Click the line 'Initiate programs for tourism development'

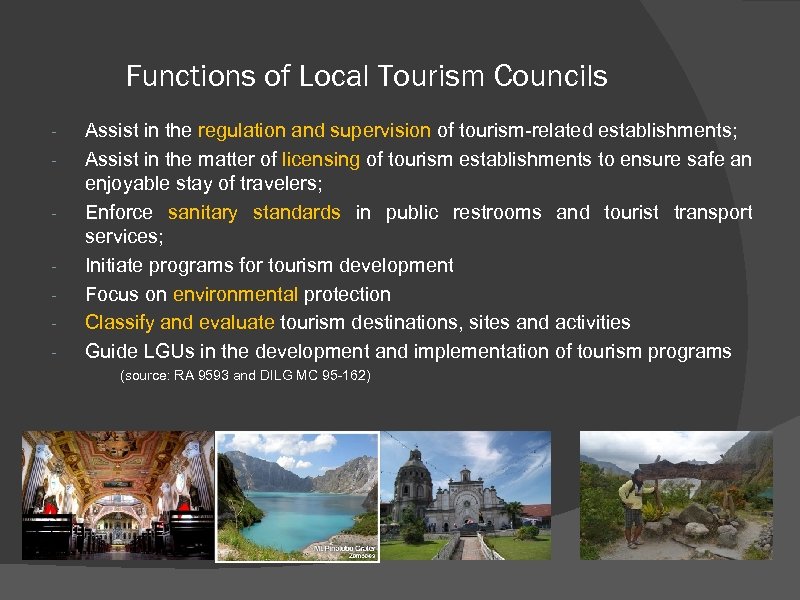(269, 265)
